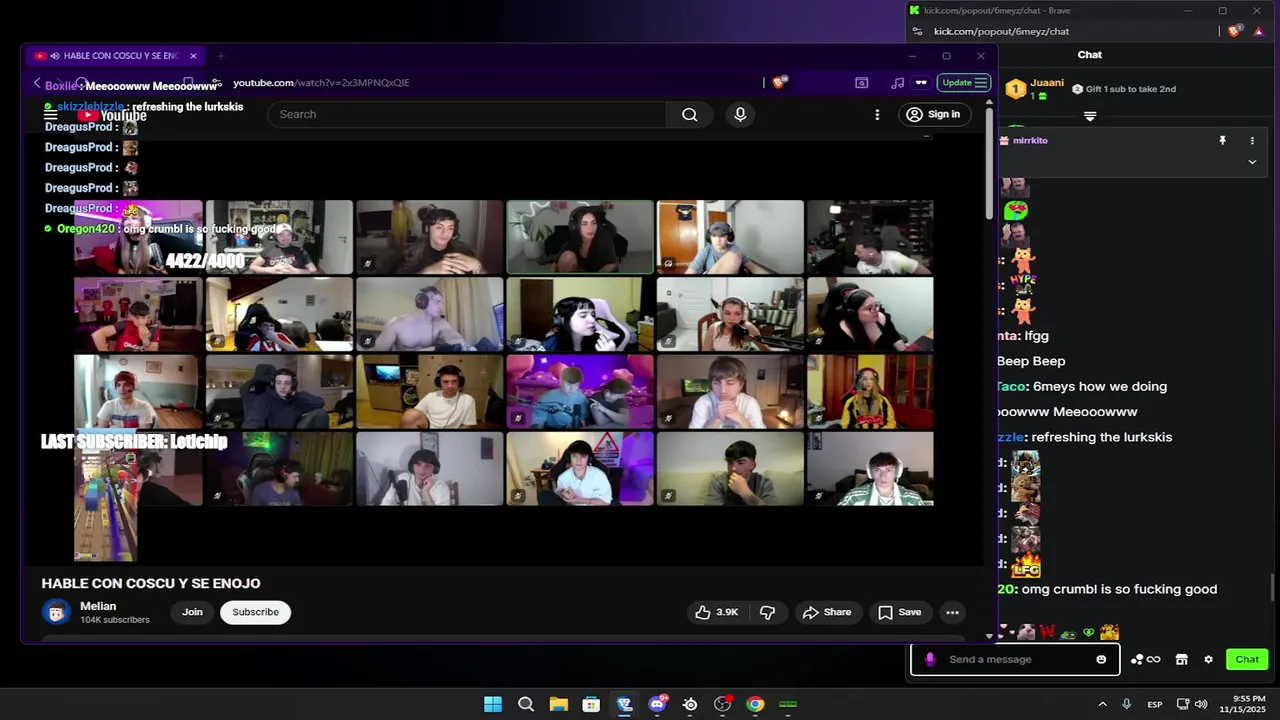Open YouTube settings three-dot menu

click(x=877, y=114)
